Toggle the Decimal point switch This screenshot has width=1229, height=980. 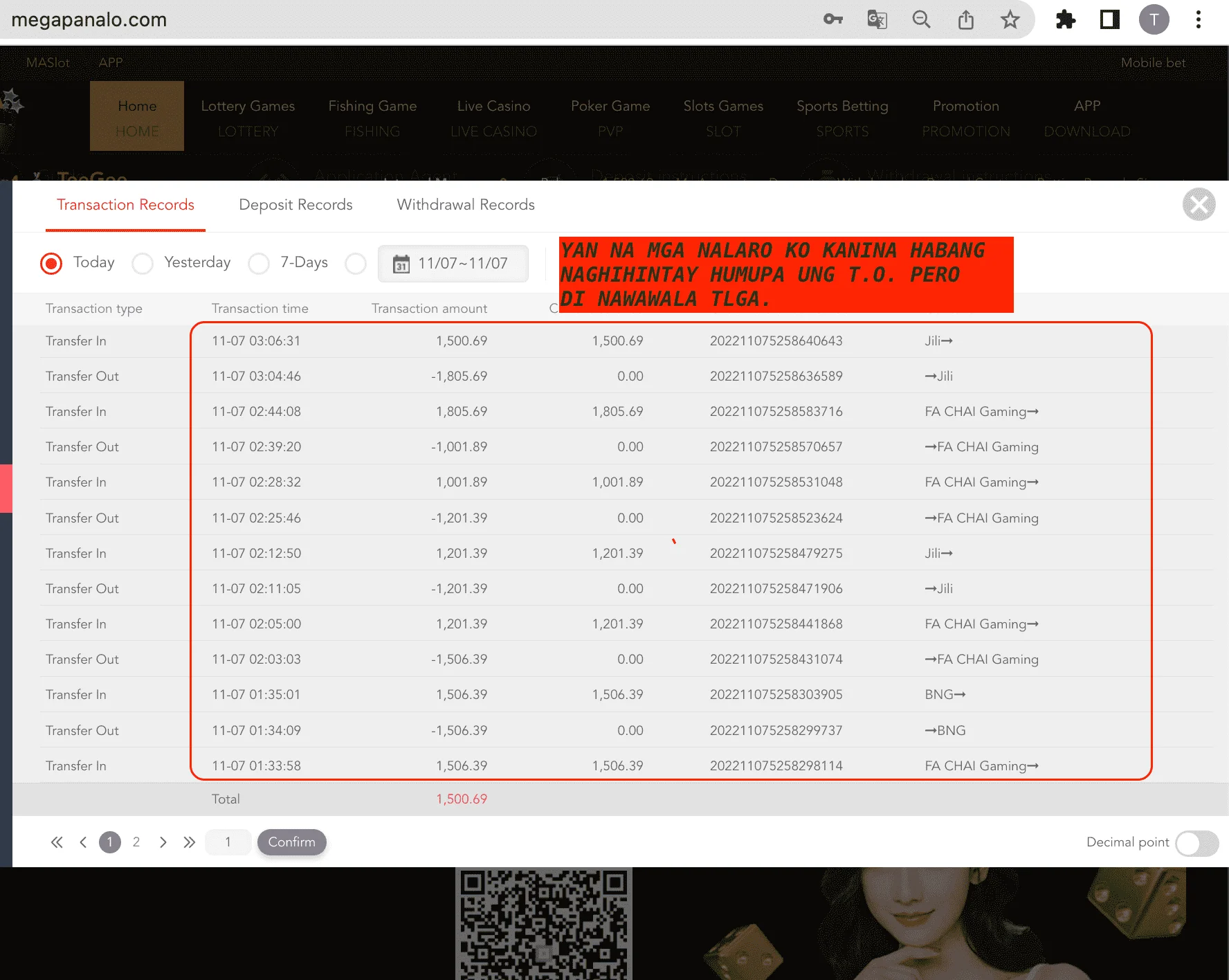1197,843
